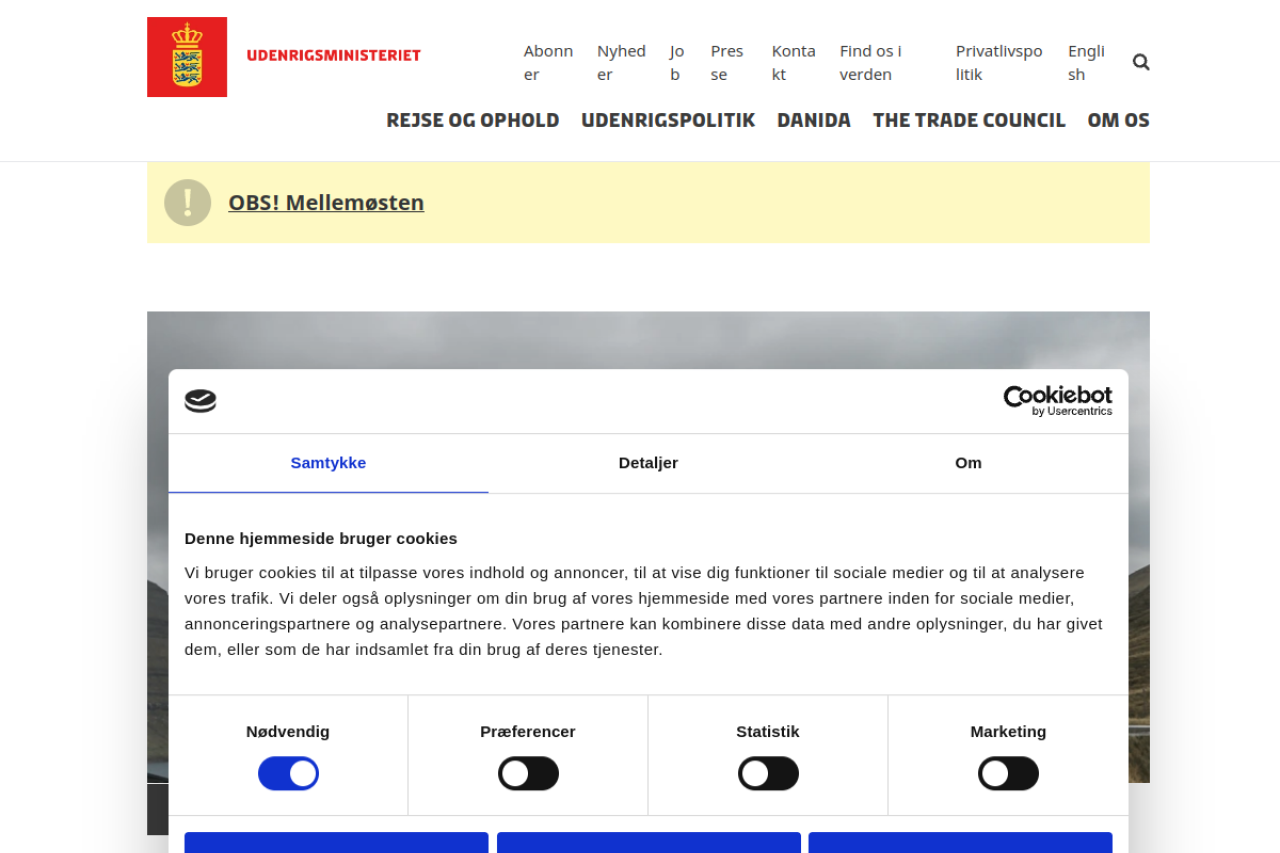Open the OBS! Mellemøsten alert link
Viewport: 1280px width, 853px height.
coord(326,203)
